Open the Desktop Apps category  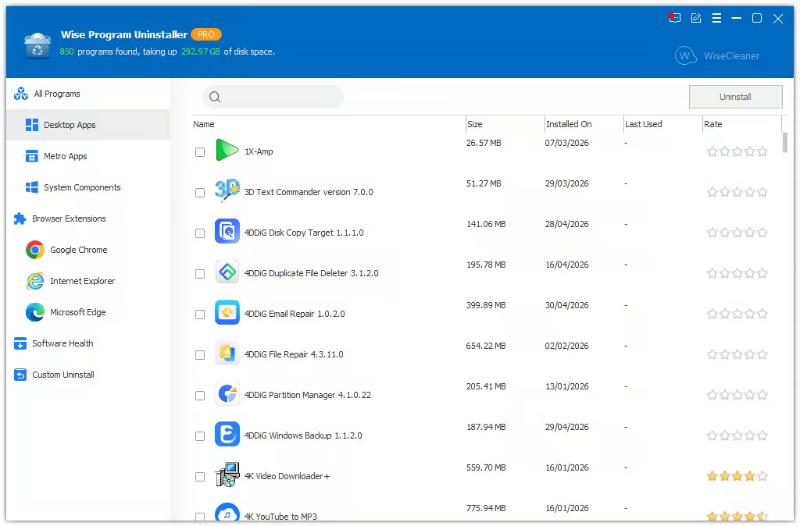click(88, 125)
